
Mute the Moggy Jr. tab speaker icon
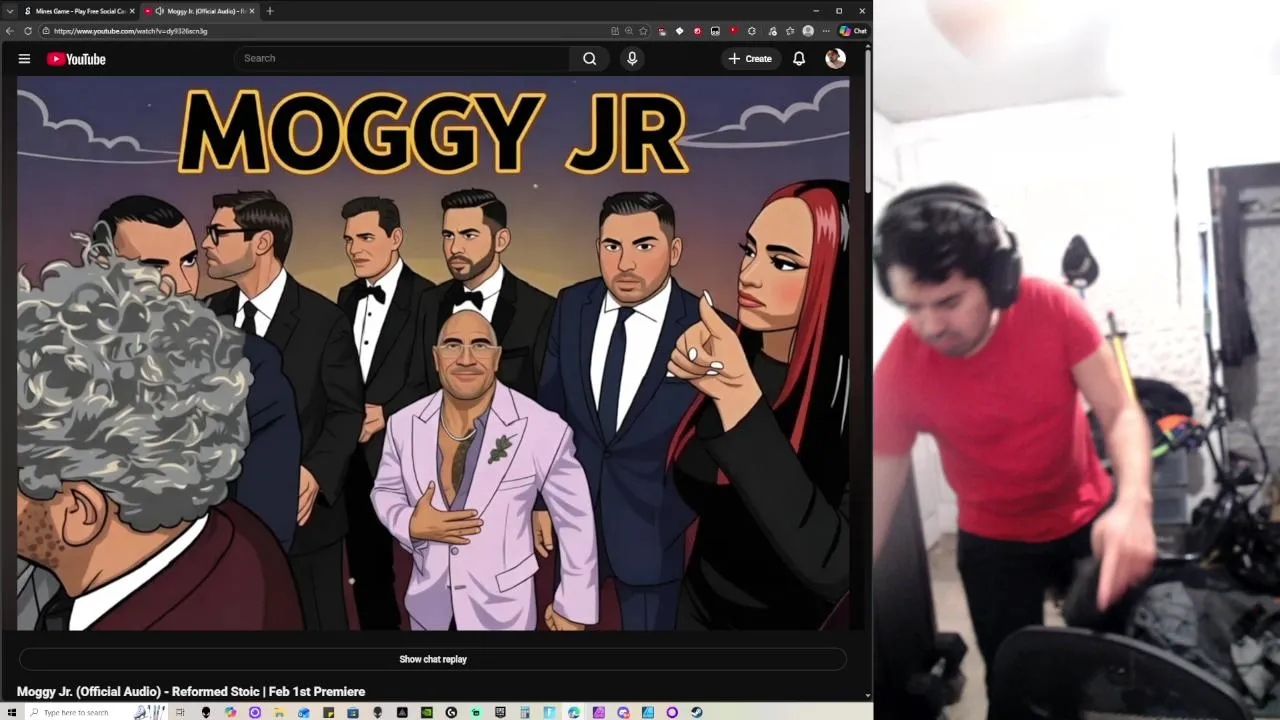[160, 11]
